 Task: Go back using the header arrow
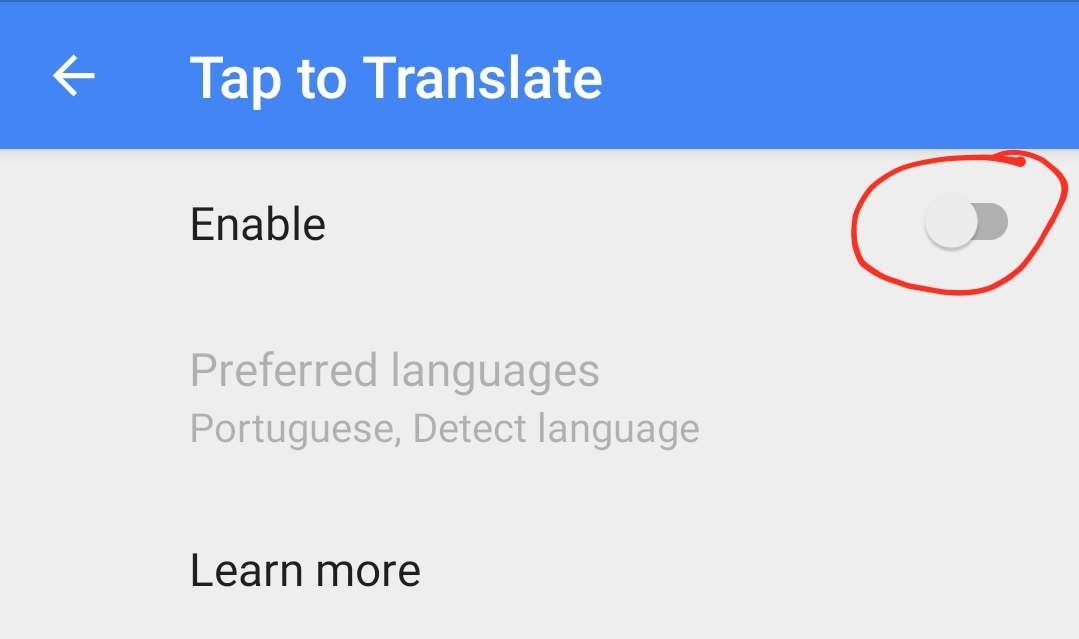[74, 76]
